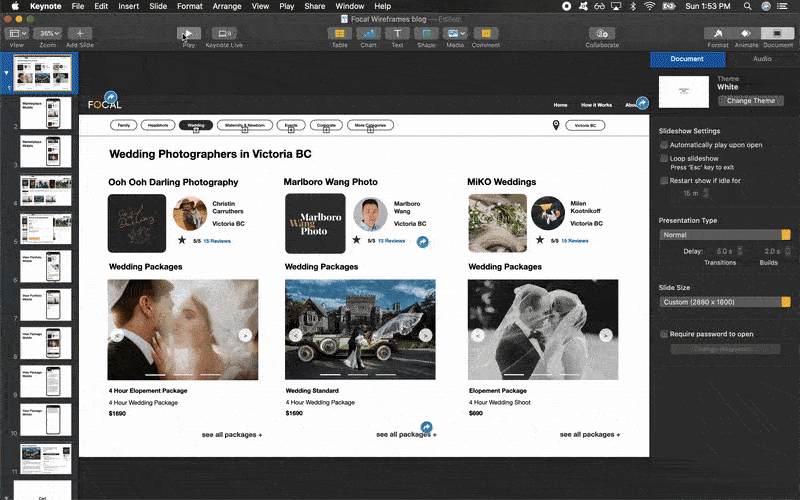Image resolution: width=800 pixels, height=500 pixels.
Task: Click the Change Theme button
Action: click(751, 101)
